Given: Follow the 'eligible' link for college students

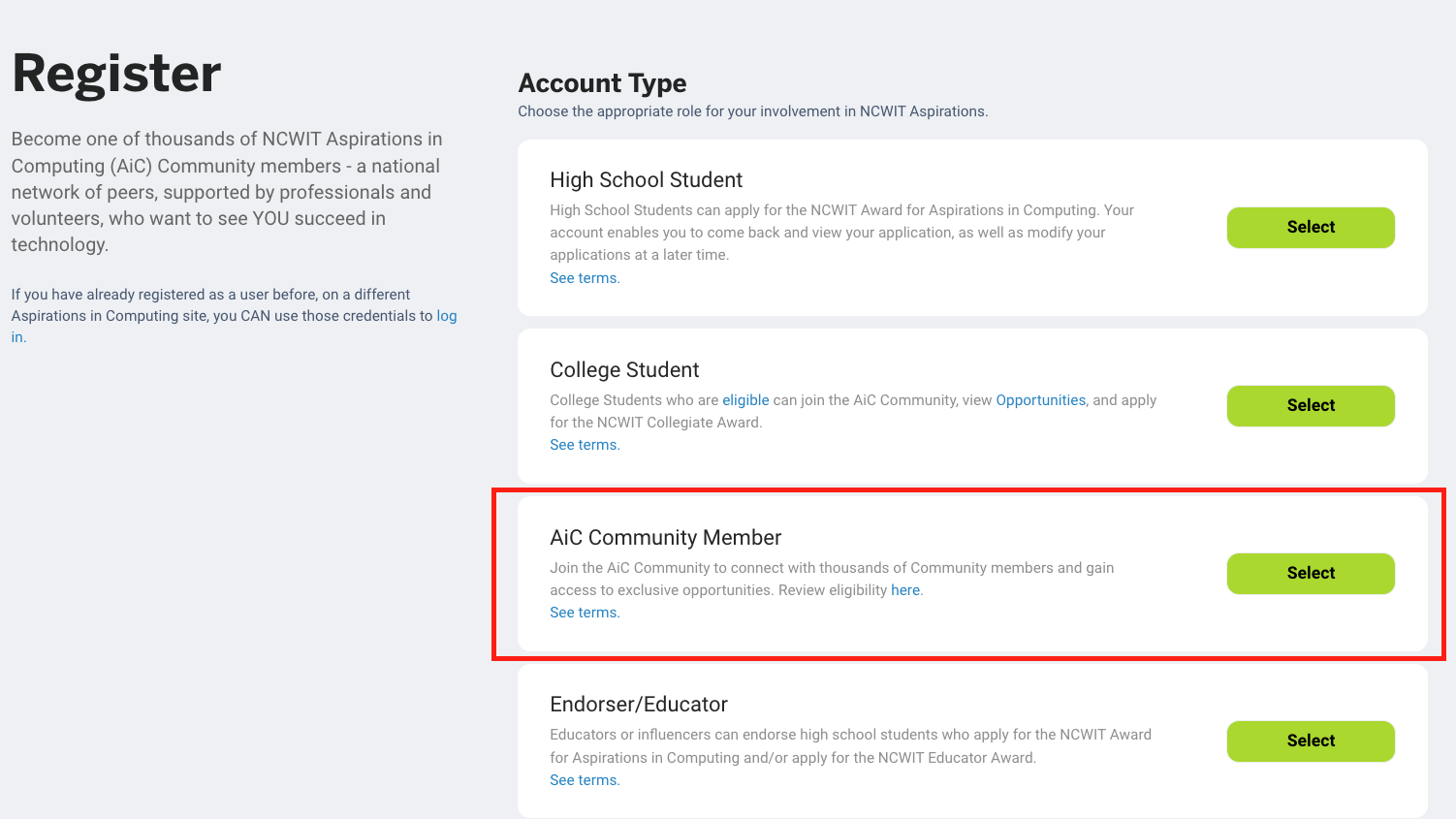Looking at the screenshot, I should (745, 400).
